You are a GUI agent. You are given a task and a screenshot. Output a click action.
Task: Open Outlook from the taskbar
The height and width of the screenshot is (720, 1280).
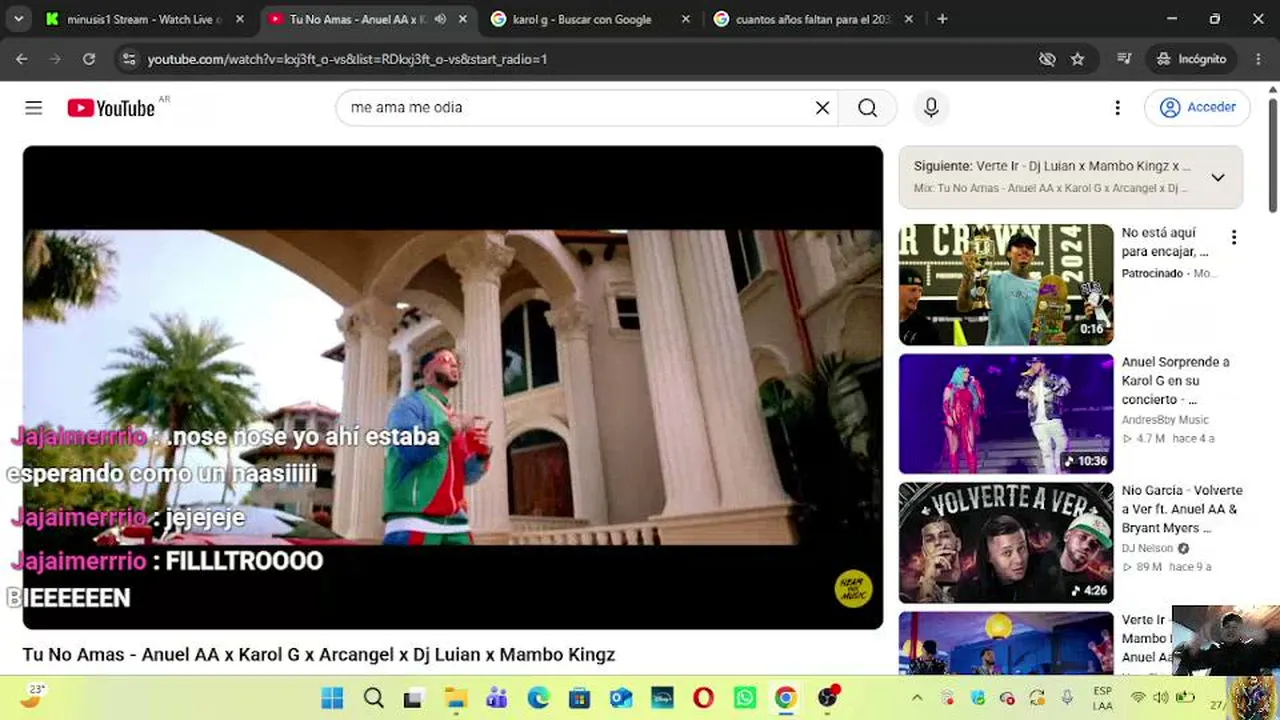pyautogui.click(x=621, y=698)
